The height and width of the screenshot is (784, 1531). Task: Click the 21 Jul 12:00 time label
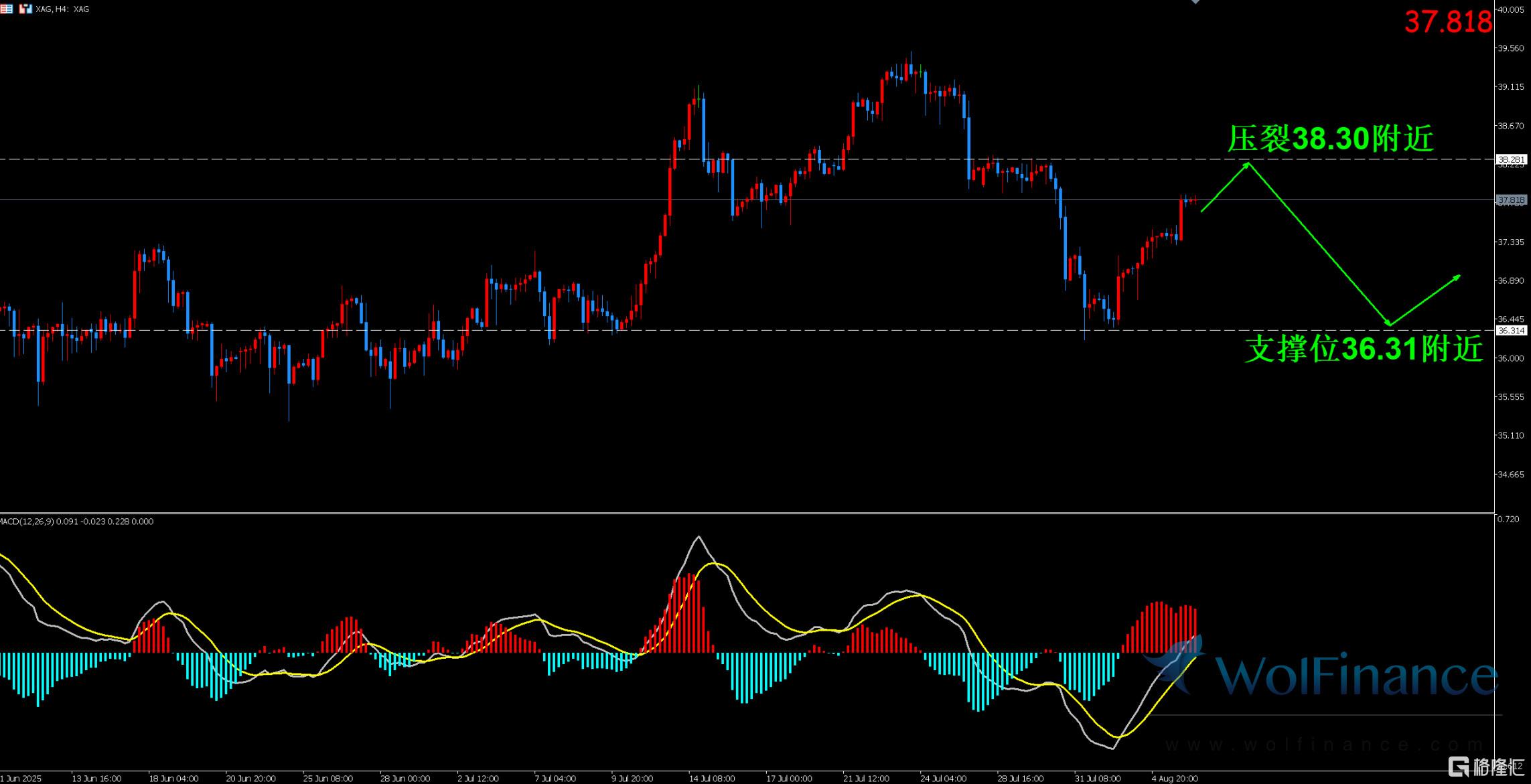click(x=866, y=779)
